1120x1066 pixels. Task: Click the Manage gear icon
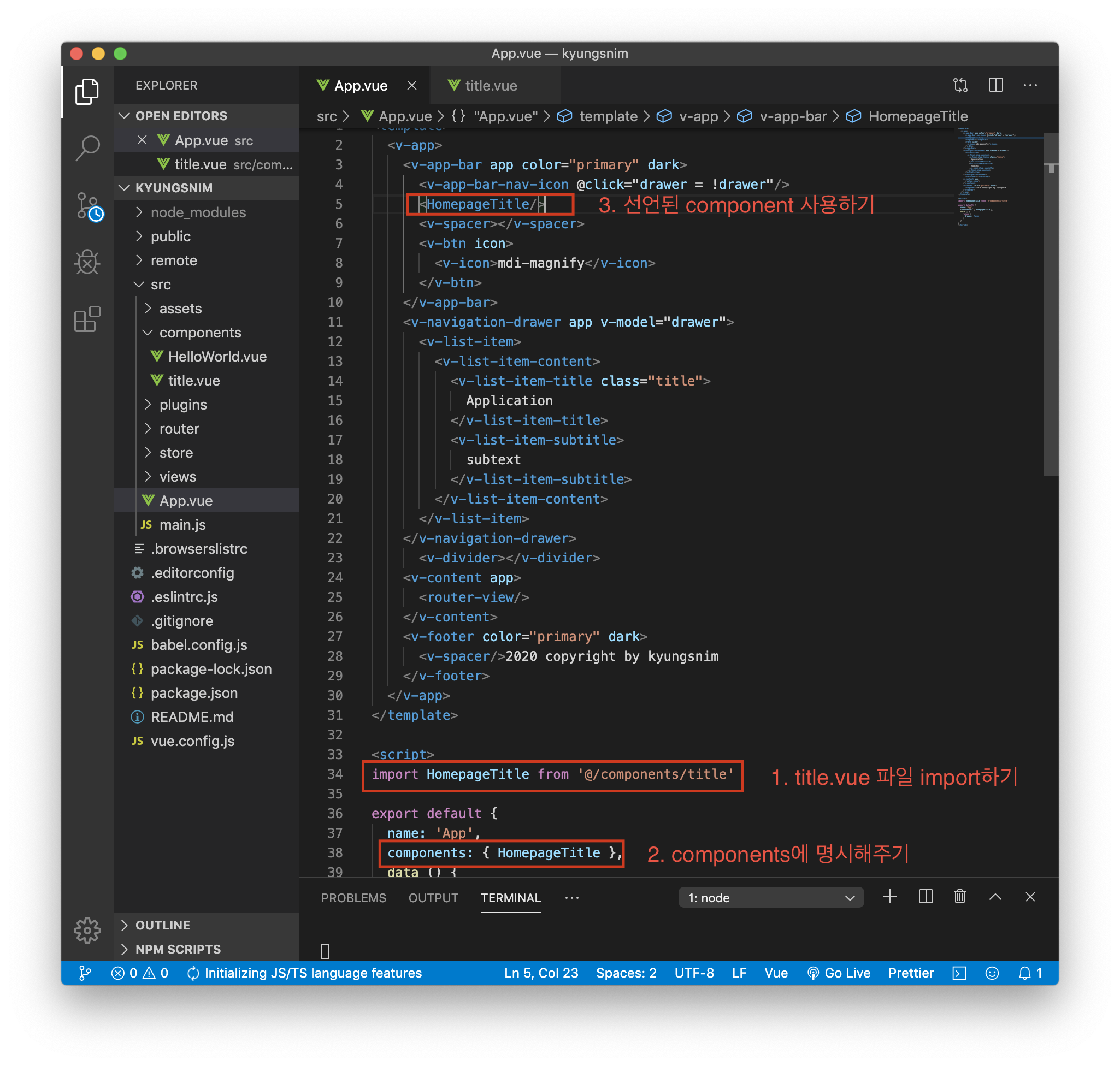click(87, 930)
